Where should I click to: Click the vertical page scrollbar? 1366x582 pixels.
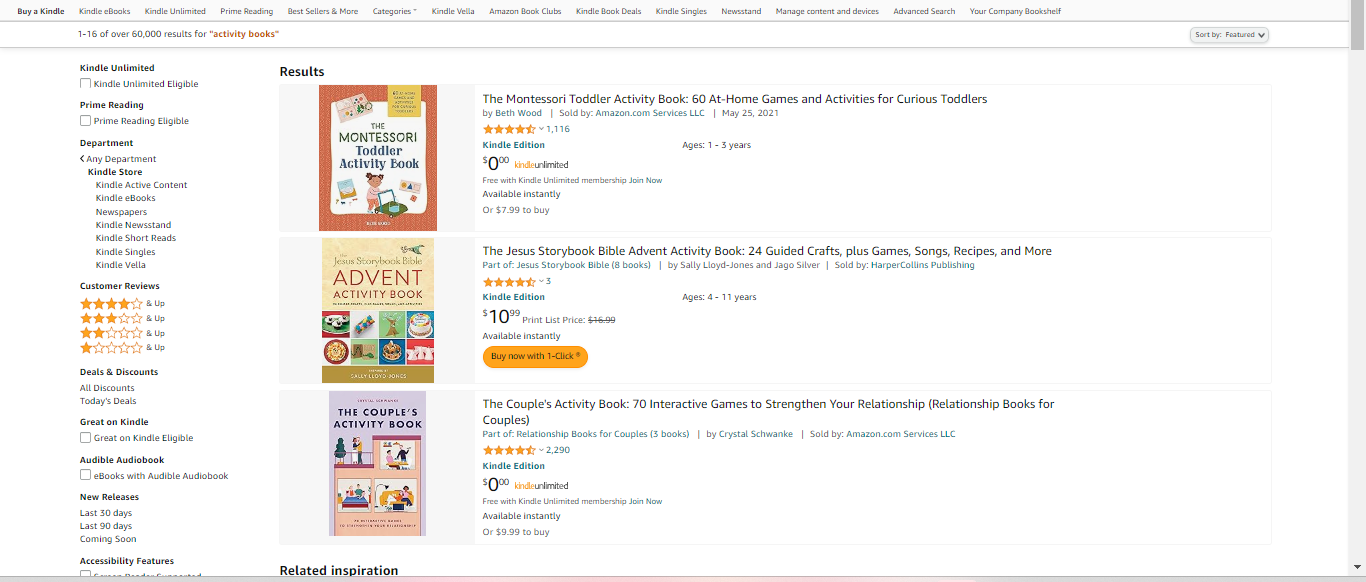click(1357, 300)
